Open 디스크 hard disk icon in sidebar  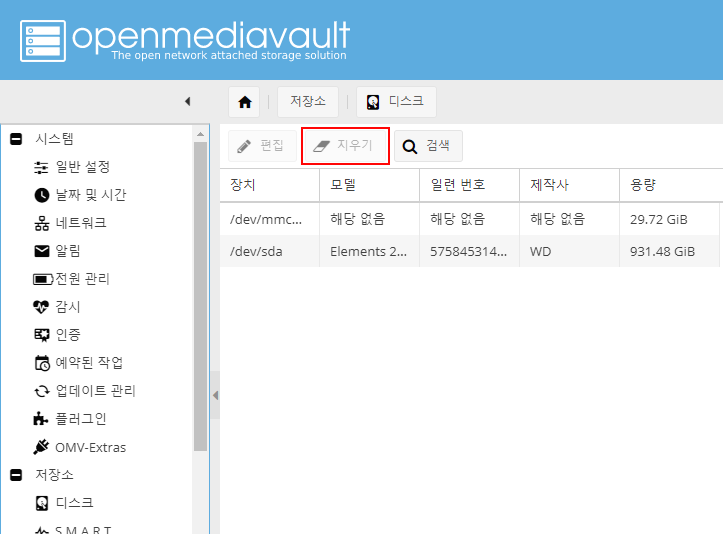(41, 503)
